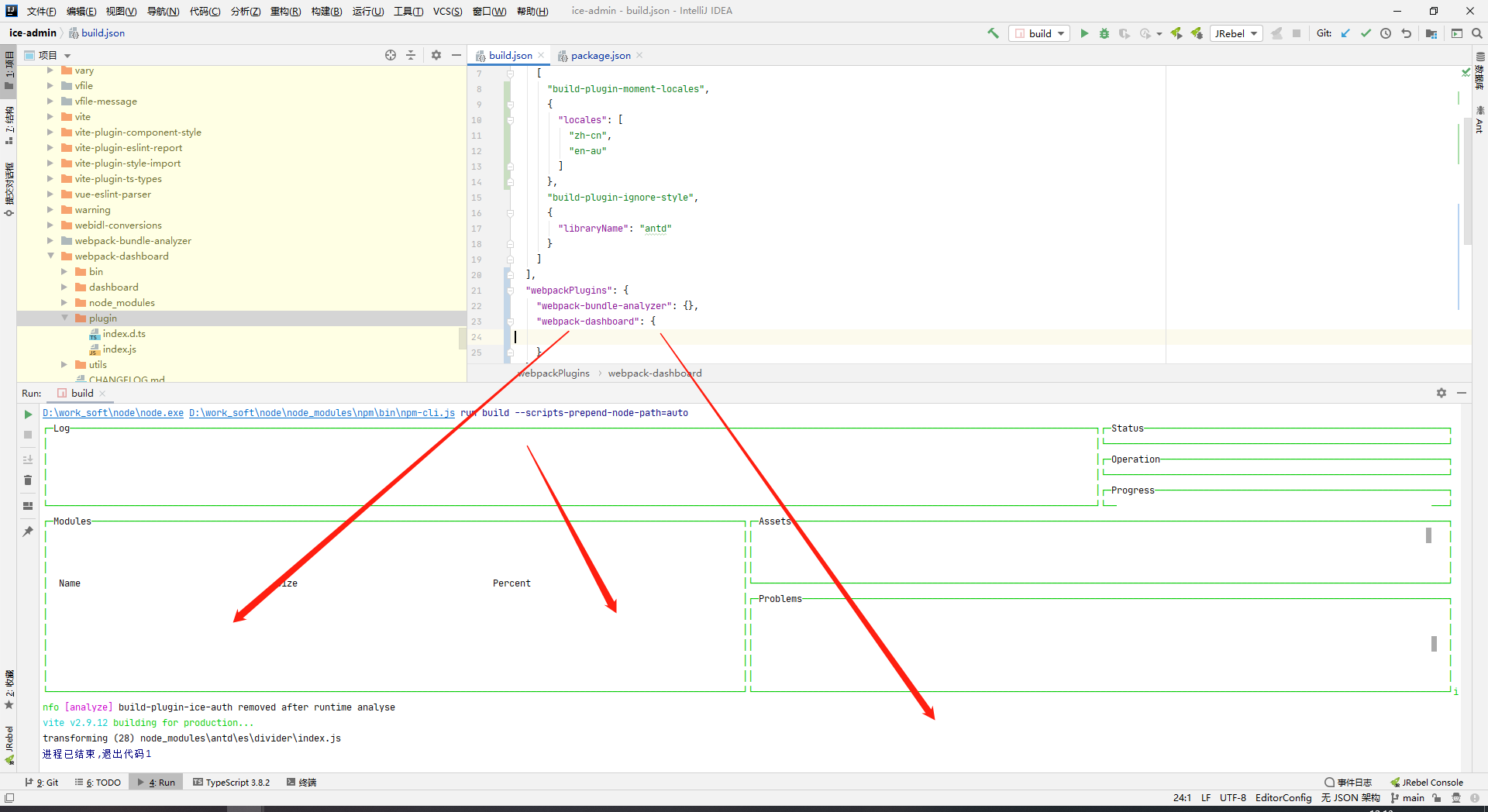Click the UTF-8 encoding in status bar

tap(1232, 797)
